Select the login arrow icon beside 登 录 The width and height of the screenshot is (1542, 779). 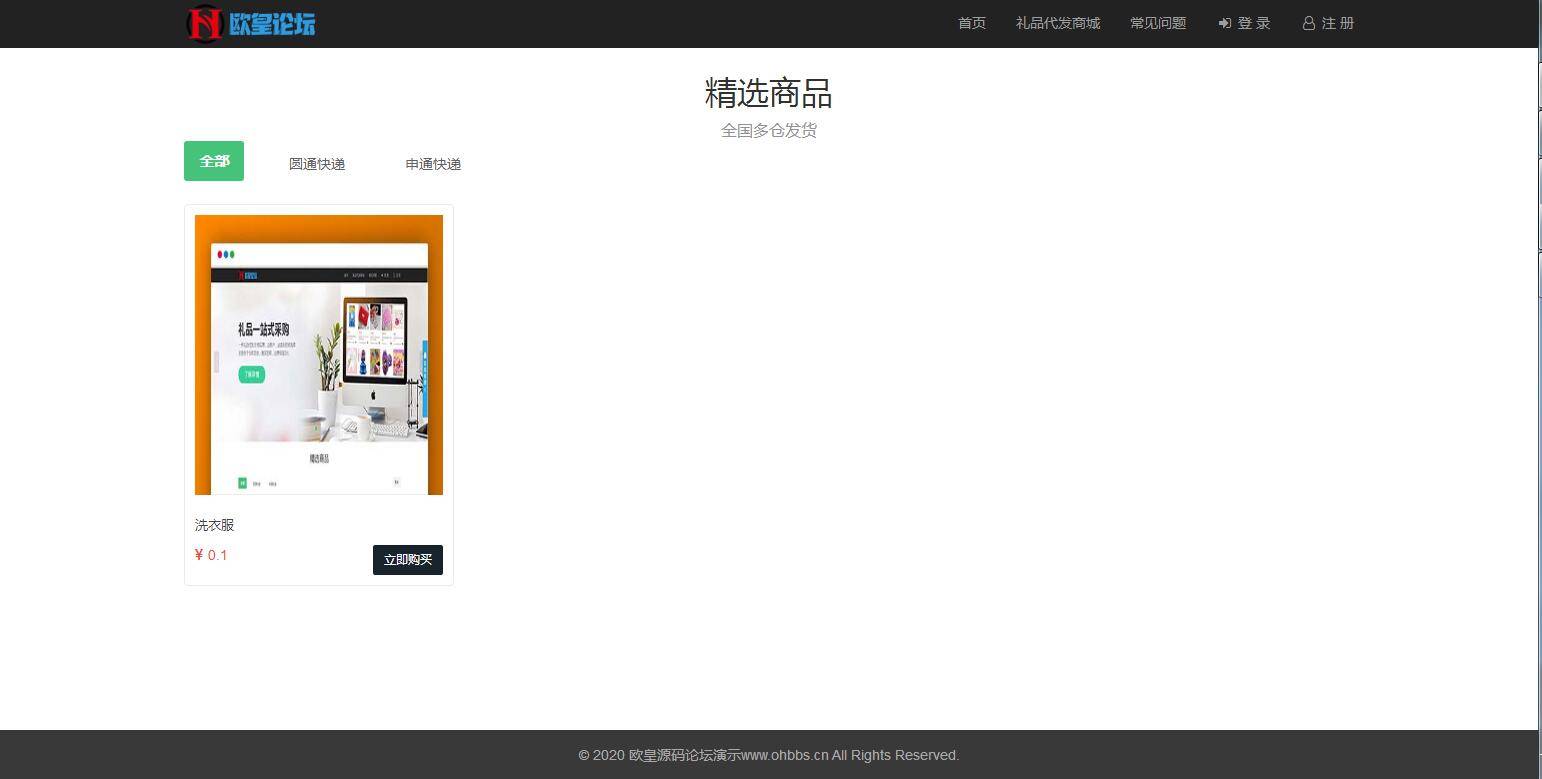(1222, 23)
